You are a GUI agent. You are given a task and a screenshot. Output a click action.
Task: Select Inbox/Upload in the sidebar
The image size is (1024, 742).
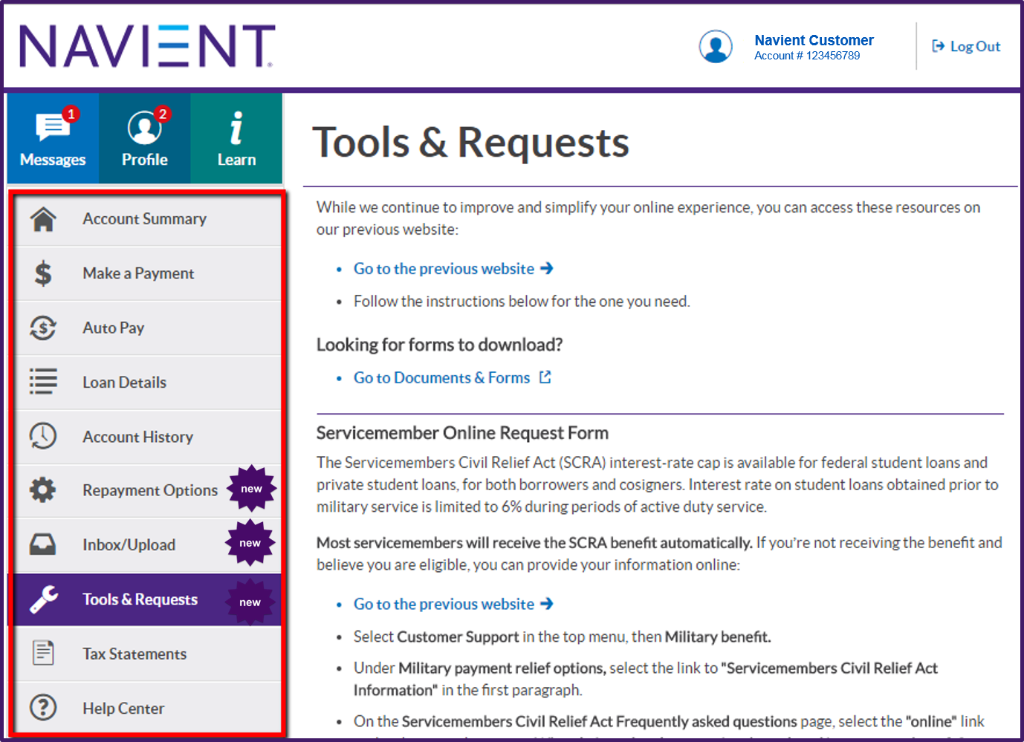click(x=148, y=544)
